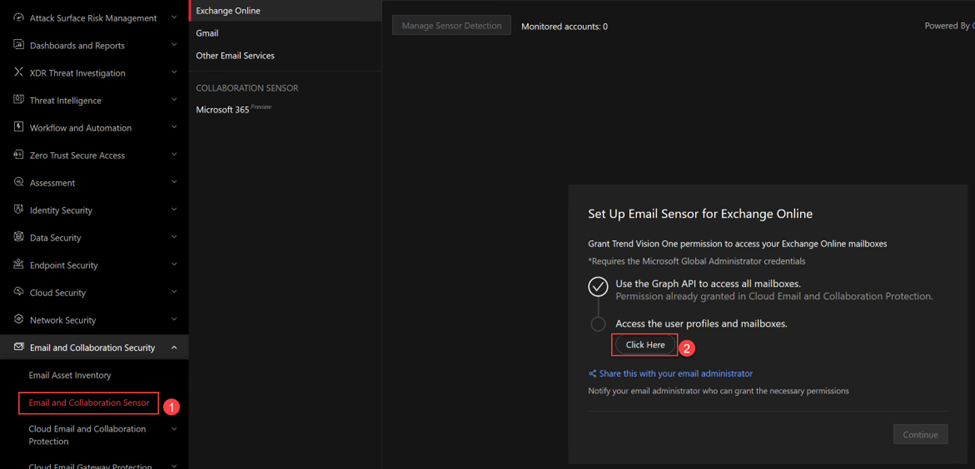Click 'Permission already granted' note text
Screen dimensions: 975x469
(x=774, y=297)
